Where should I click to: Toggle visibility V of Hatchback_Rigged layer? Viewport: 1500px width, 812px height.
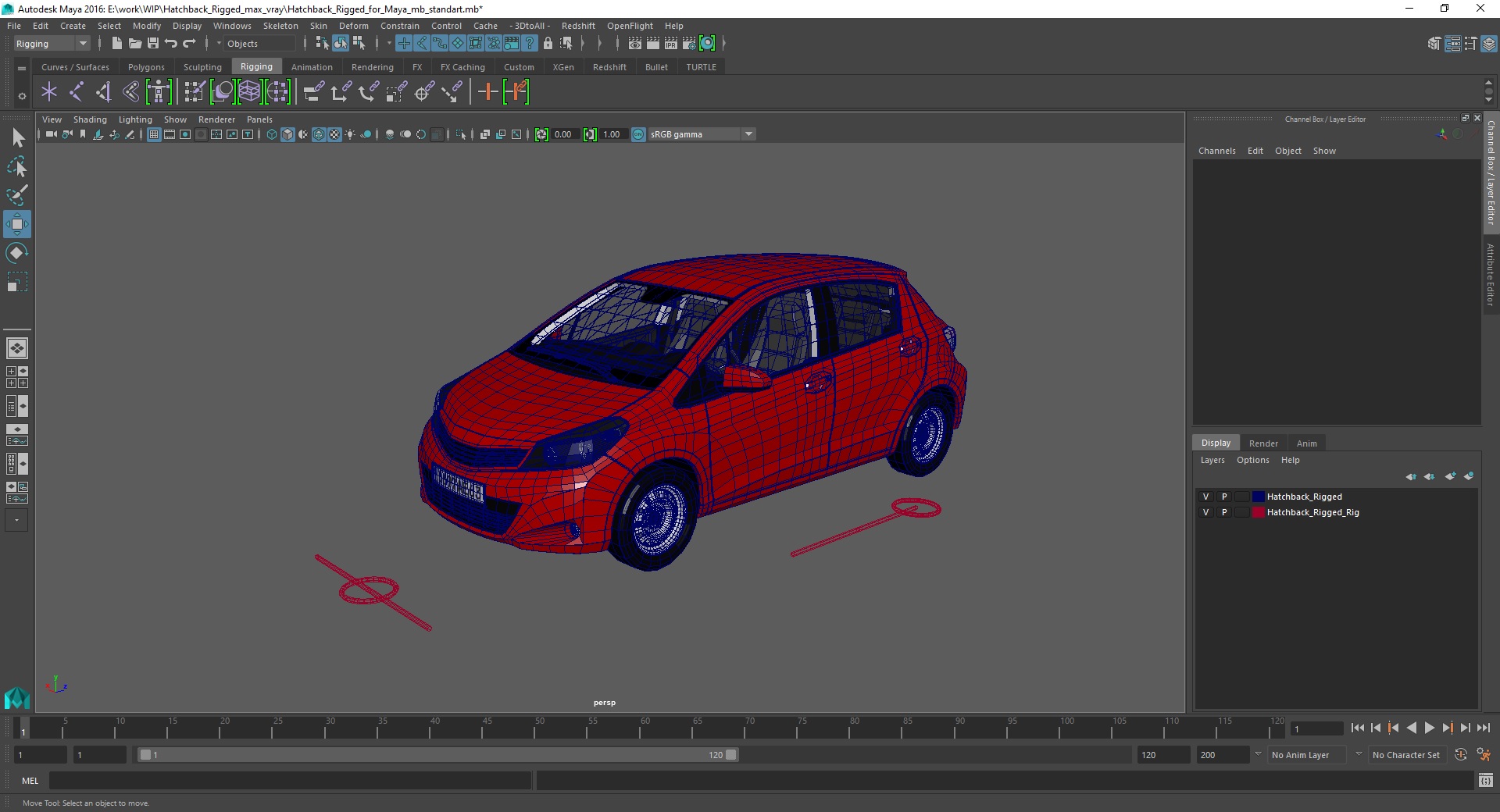(x=1205, y=497)
